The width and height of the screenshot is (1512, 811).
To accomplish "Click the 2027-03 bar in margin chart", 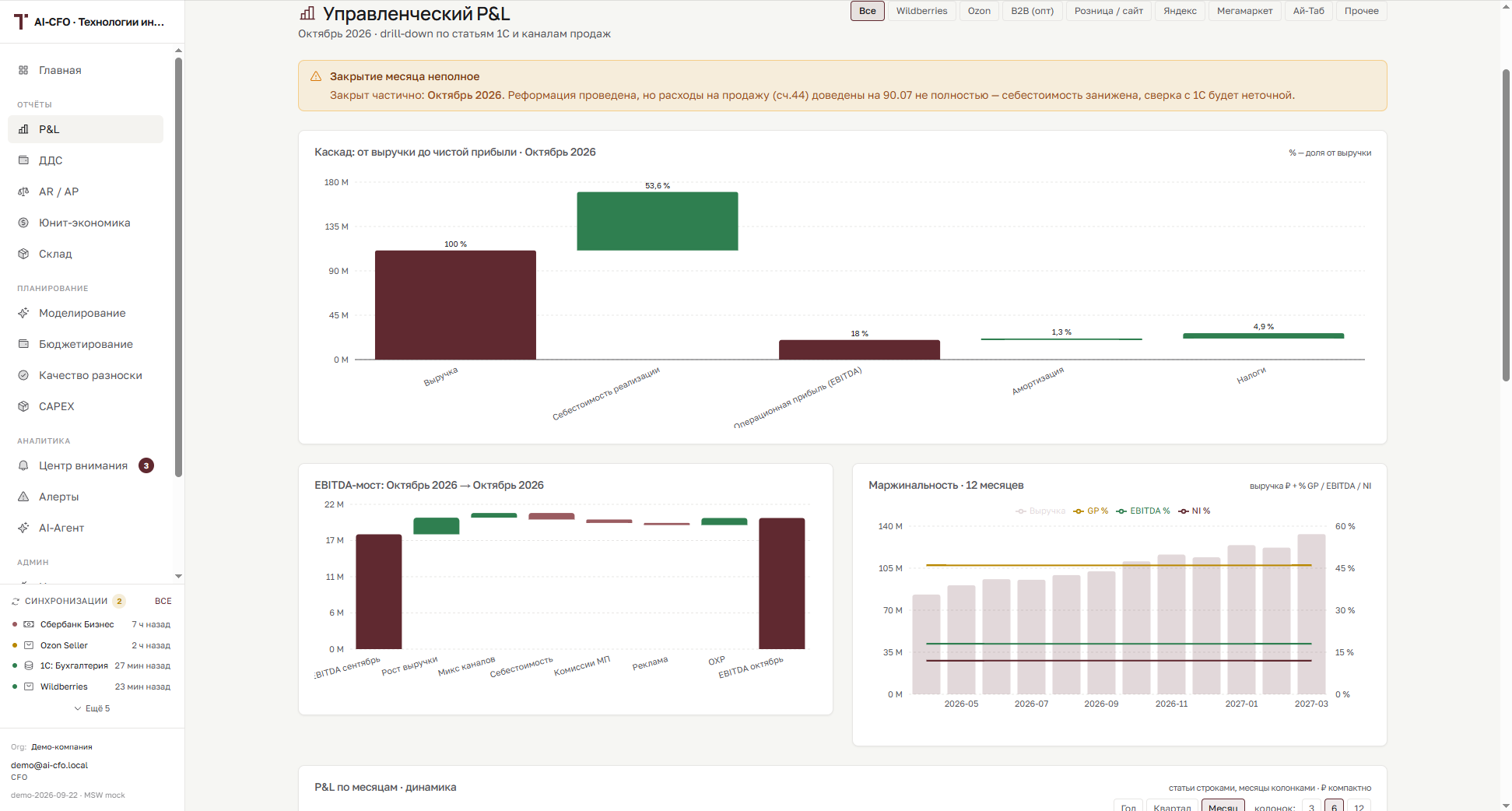I will [x=1311, y=614].
